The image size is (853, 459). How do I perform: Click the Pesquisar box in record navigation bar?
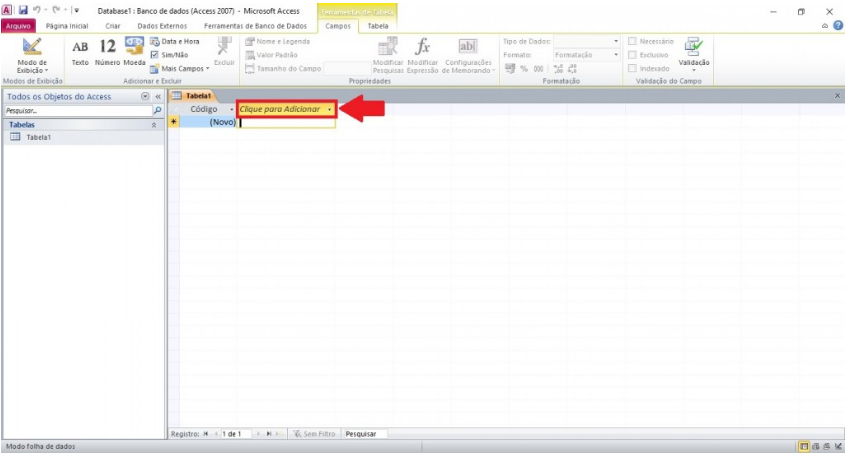(x=364, y=434)
